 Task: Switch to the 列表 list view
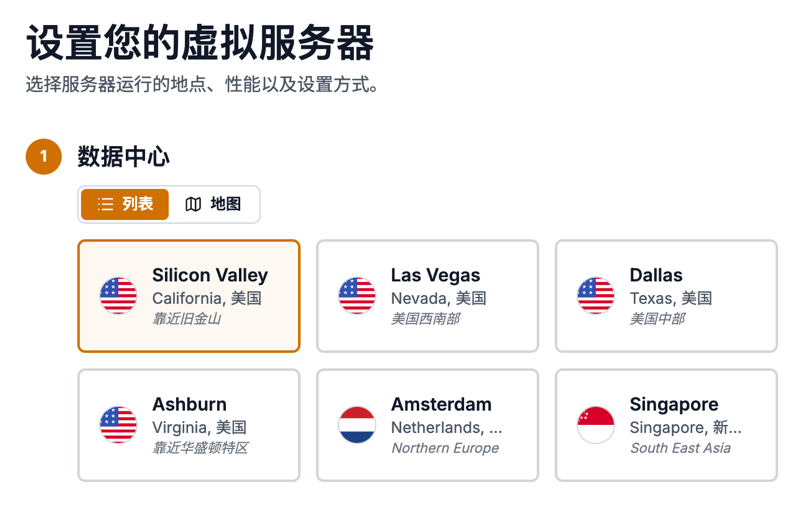125,204
